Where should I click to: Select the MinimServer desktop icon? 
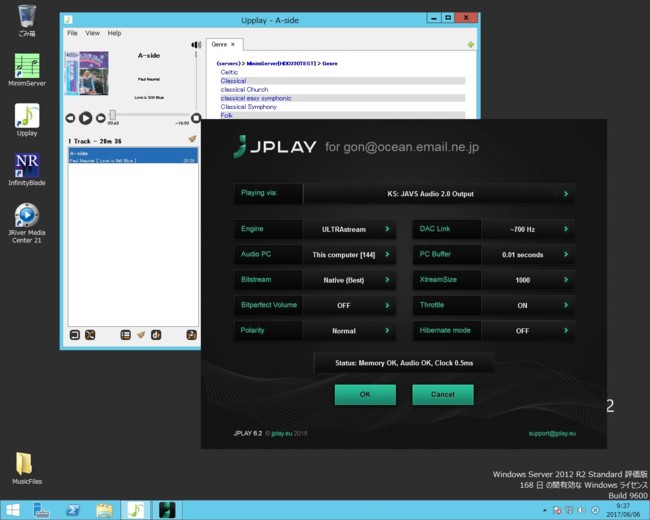[x=27, y=70]
